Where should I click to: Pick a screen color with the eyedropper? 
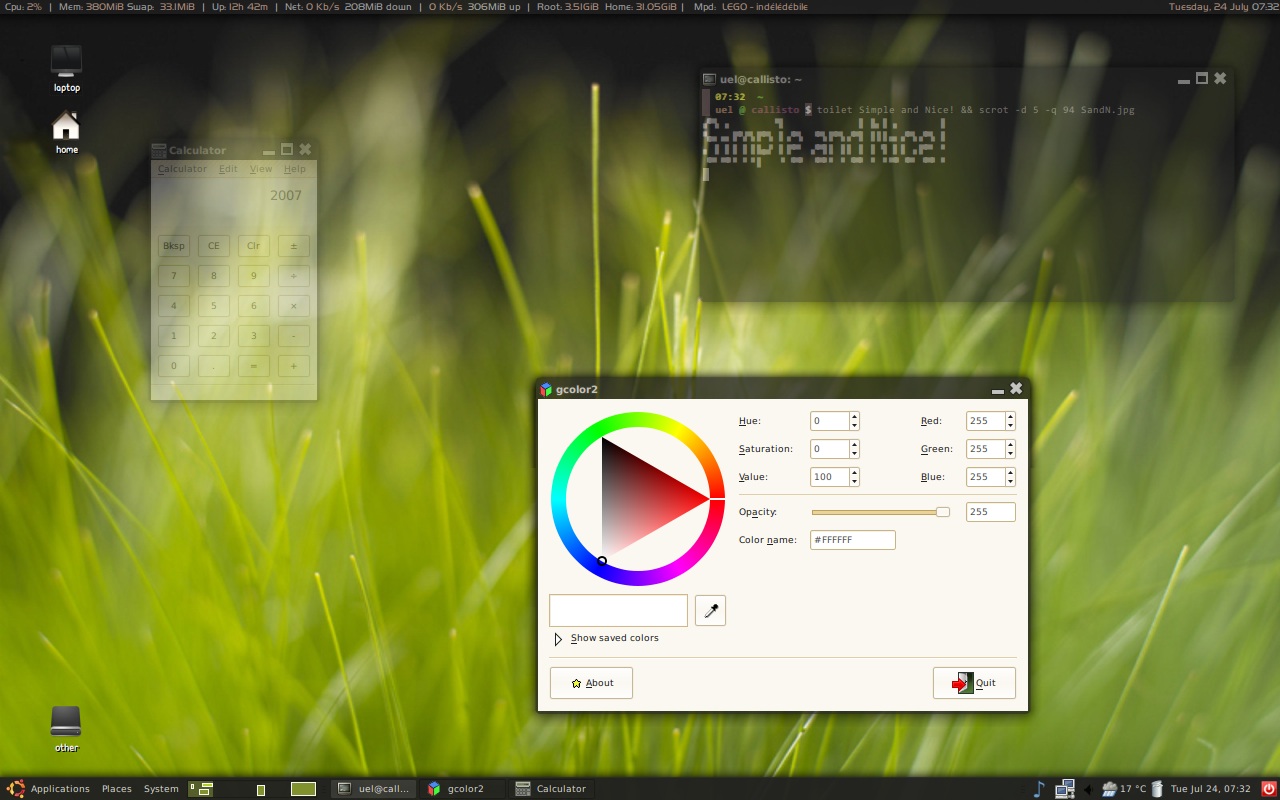(x=710, y=610)
